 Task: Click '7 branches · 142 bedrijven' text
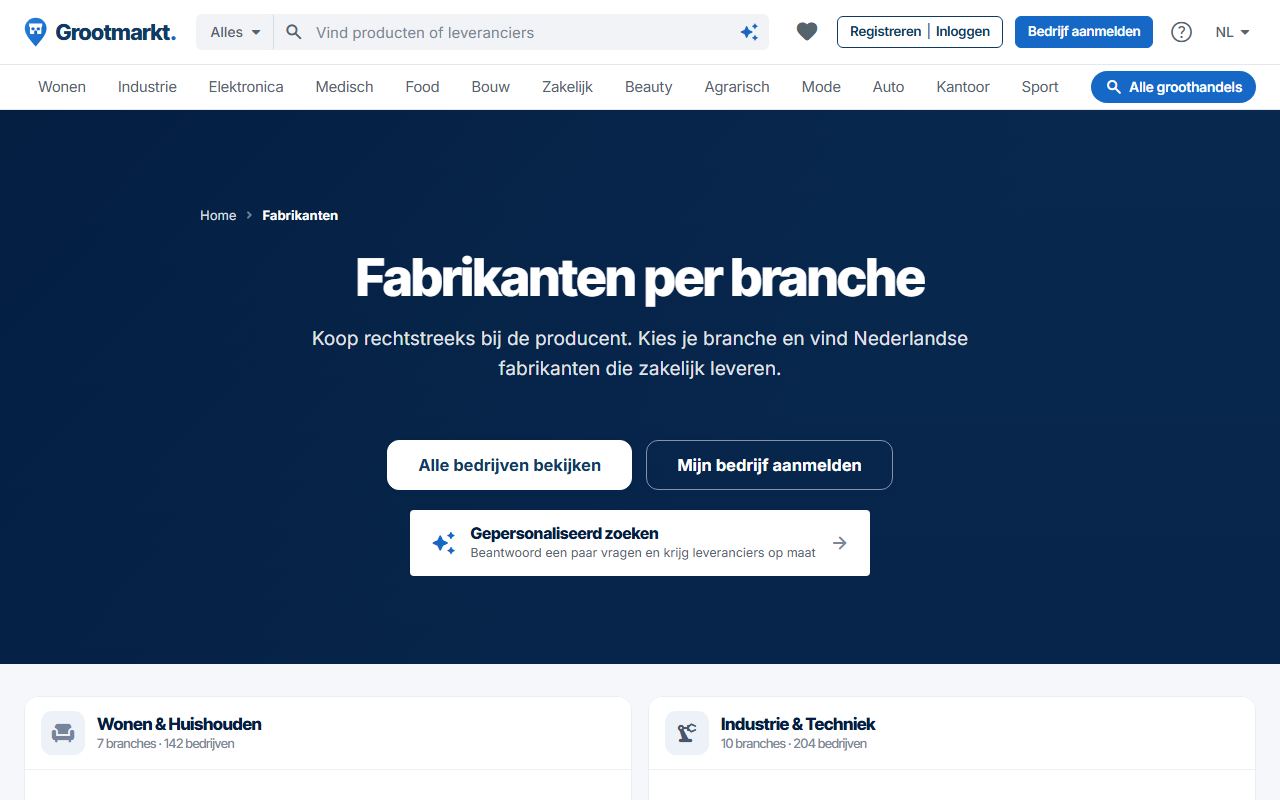[166, 744]
